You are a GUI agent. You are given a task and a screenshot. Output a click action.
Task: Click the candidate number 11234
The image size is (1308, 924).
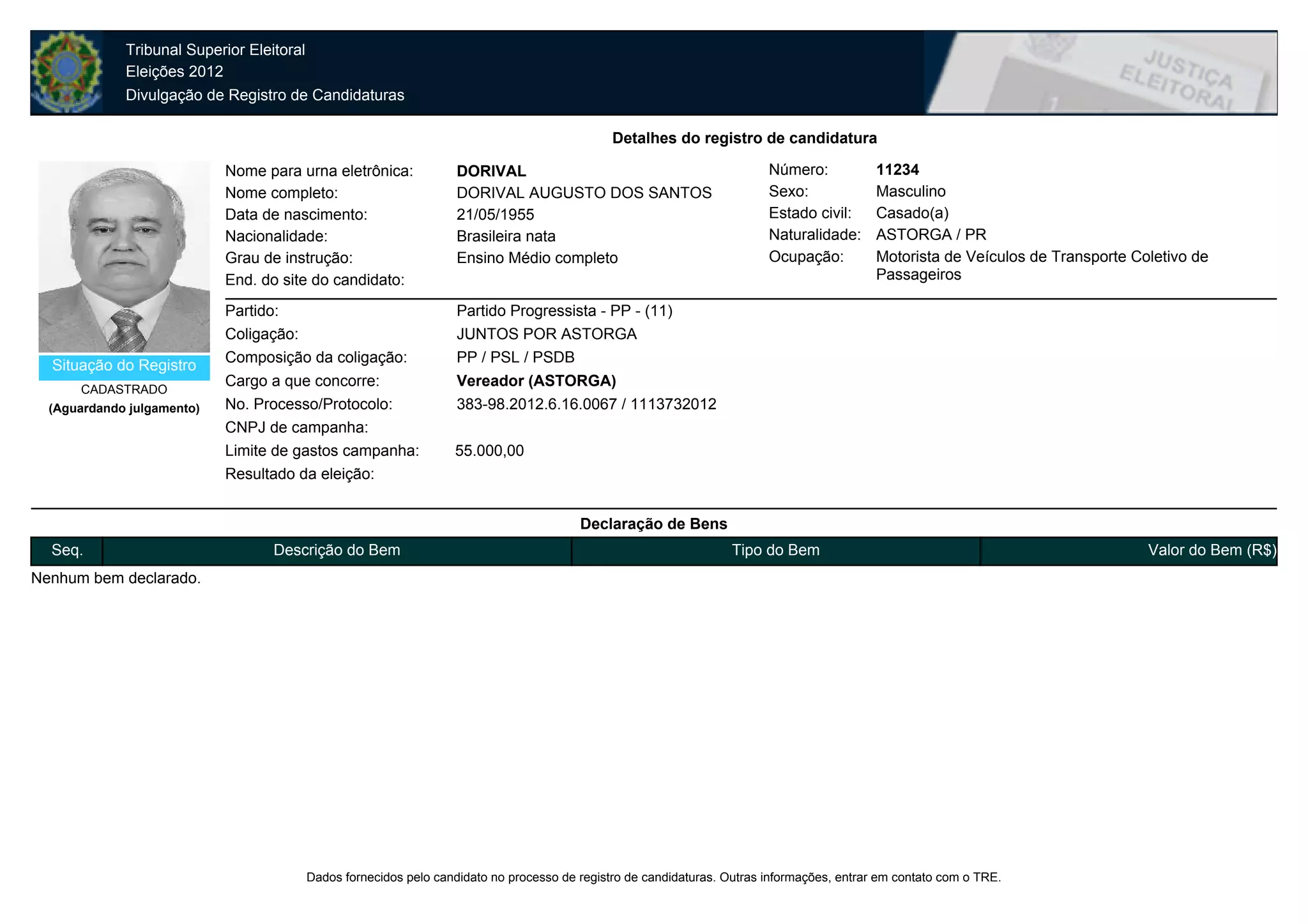pyautogui.click(x=897, y=170)
